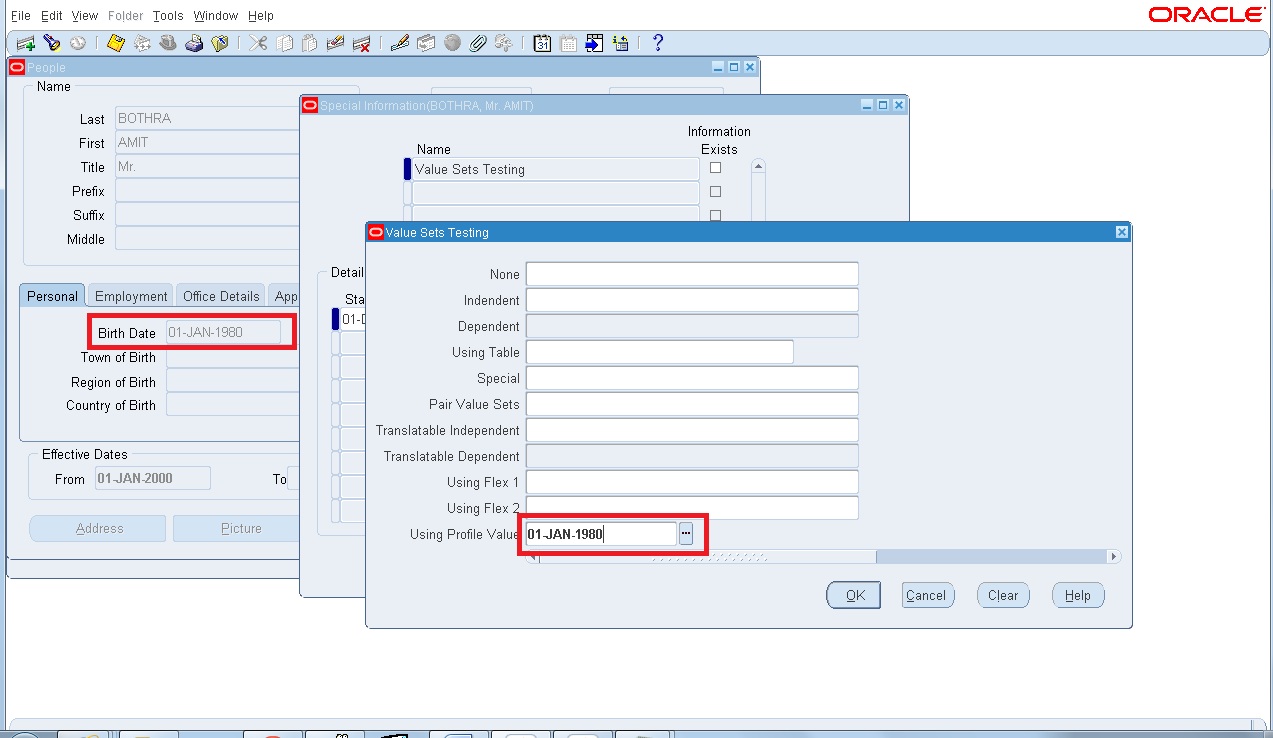Toggle the second Information Exists checkbox
This screenshot has height=738, width=1273.
pos(717,191)
